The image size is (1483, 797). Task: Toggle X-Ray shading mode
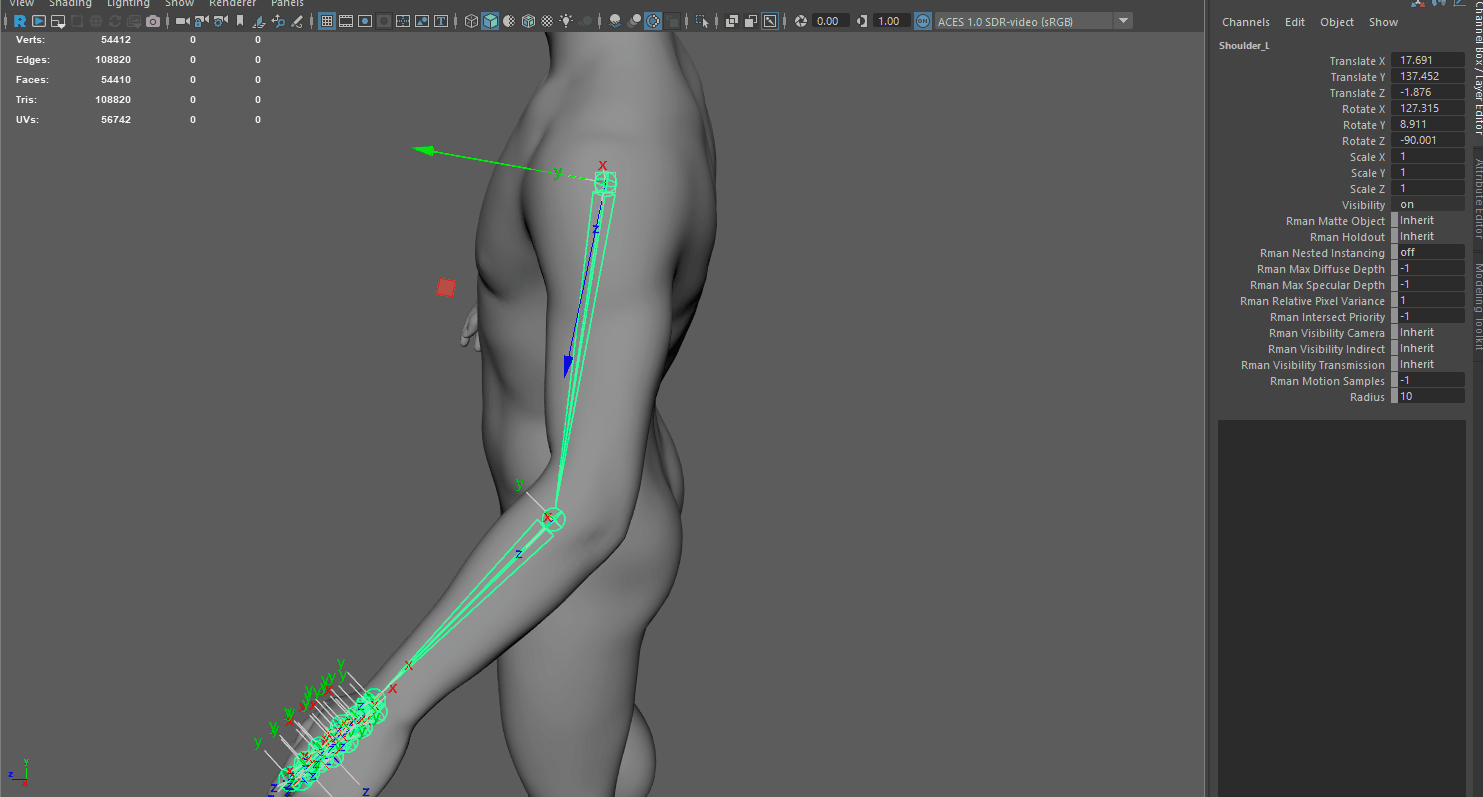pyautogui.click(x=731, y=21)
